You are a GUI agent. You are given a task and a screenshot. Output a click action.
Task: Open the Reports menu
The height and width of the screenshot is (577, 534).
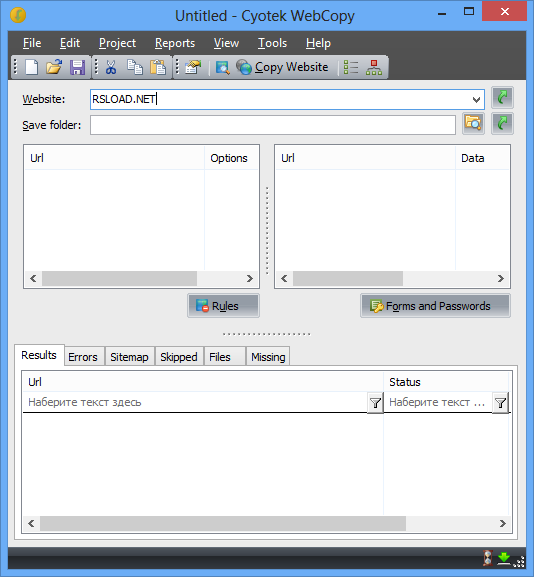click(175, 43)
